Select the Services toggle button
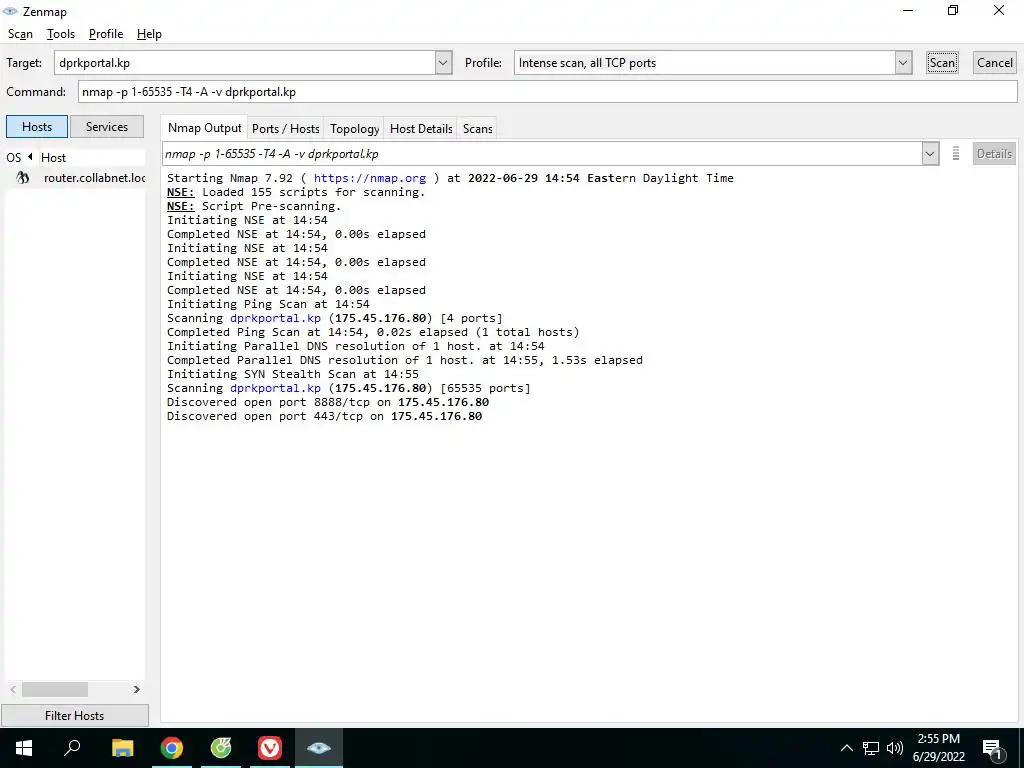The height and width of the screenshot is (768, 1024). point(106,127)
